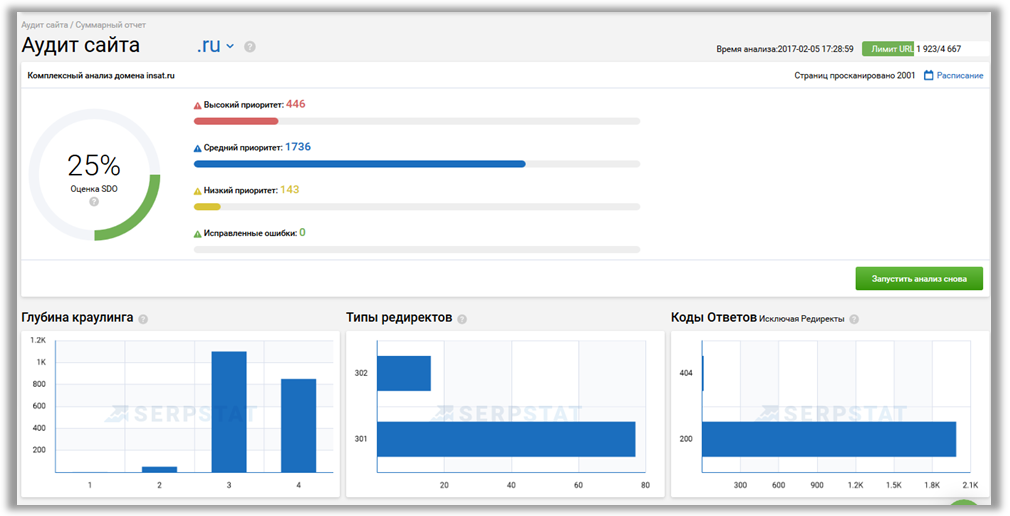The height and width of the screenshot is (516, 1010).
Task: Click the red high priority progress bar
Action: click(x=236, y=121)
